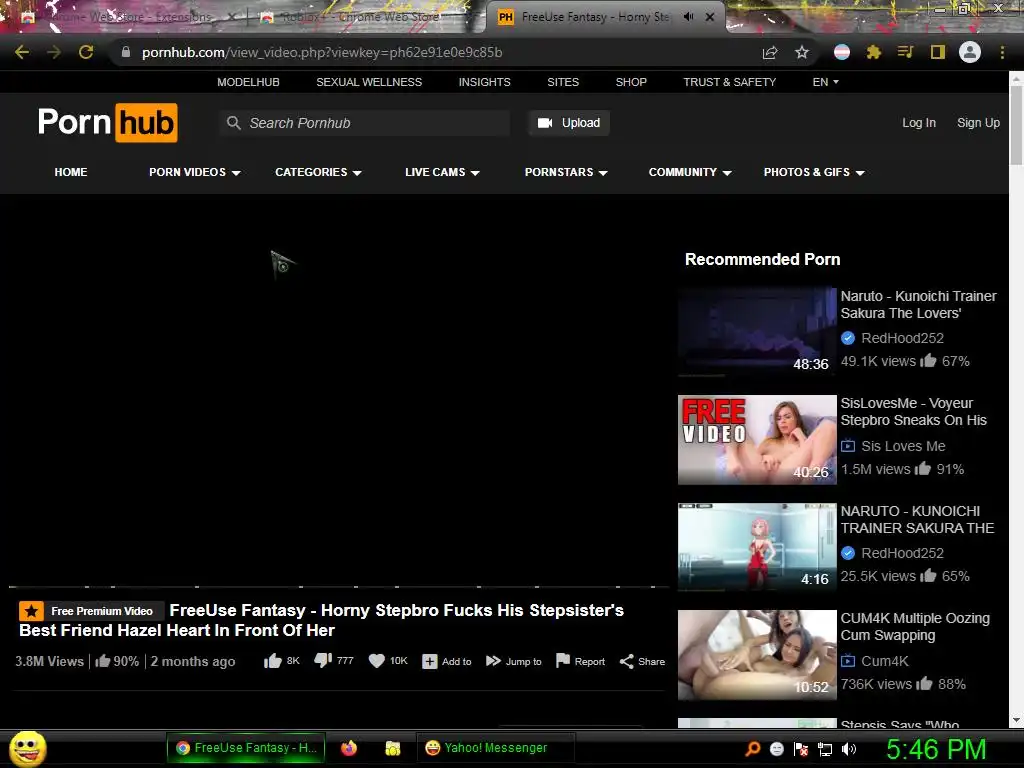Open the 10:52 recommended video thumbnail

757,654
